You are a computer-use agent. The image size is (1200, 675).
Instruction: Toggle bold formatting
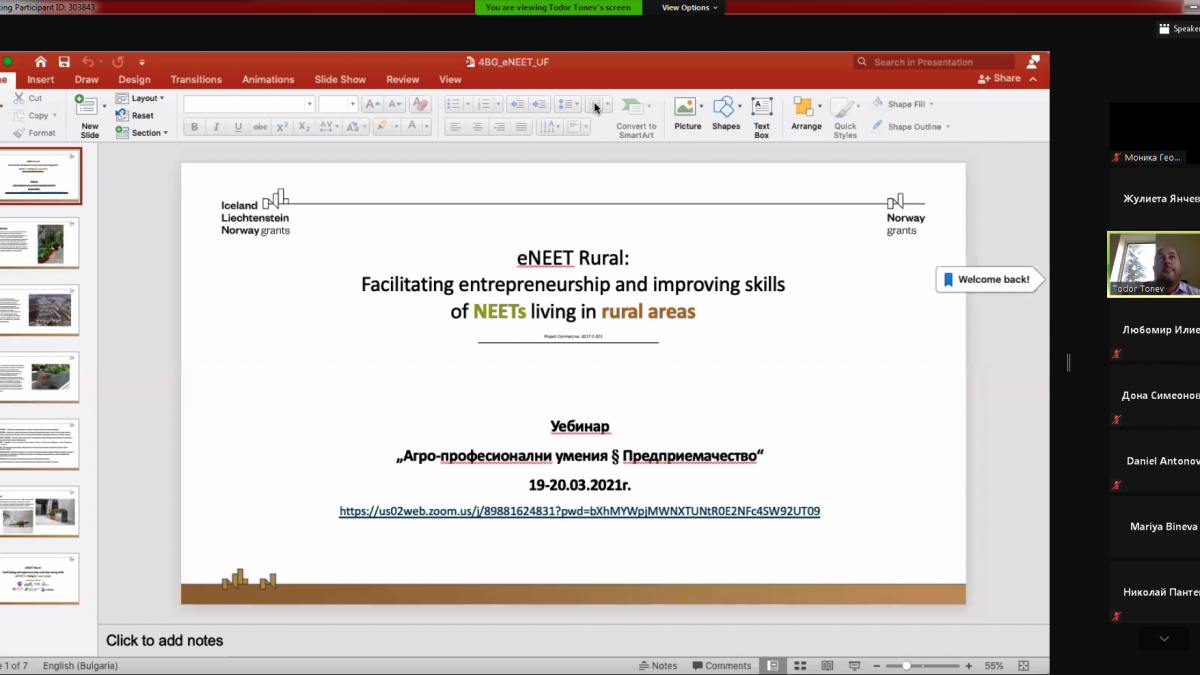click(x=194, y=127)
